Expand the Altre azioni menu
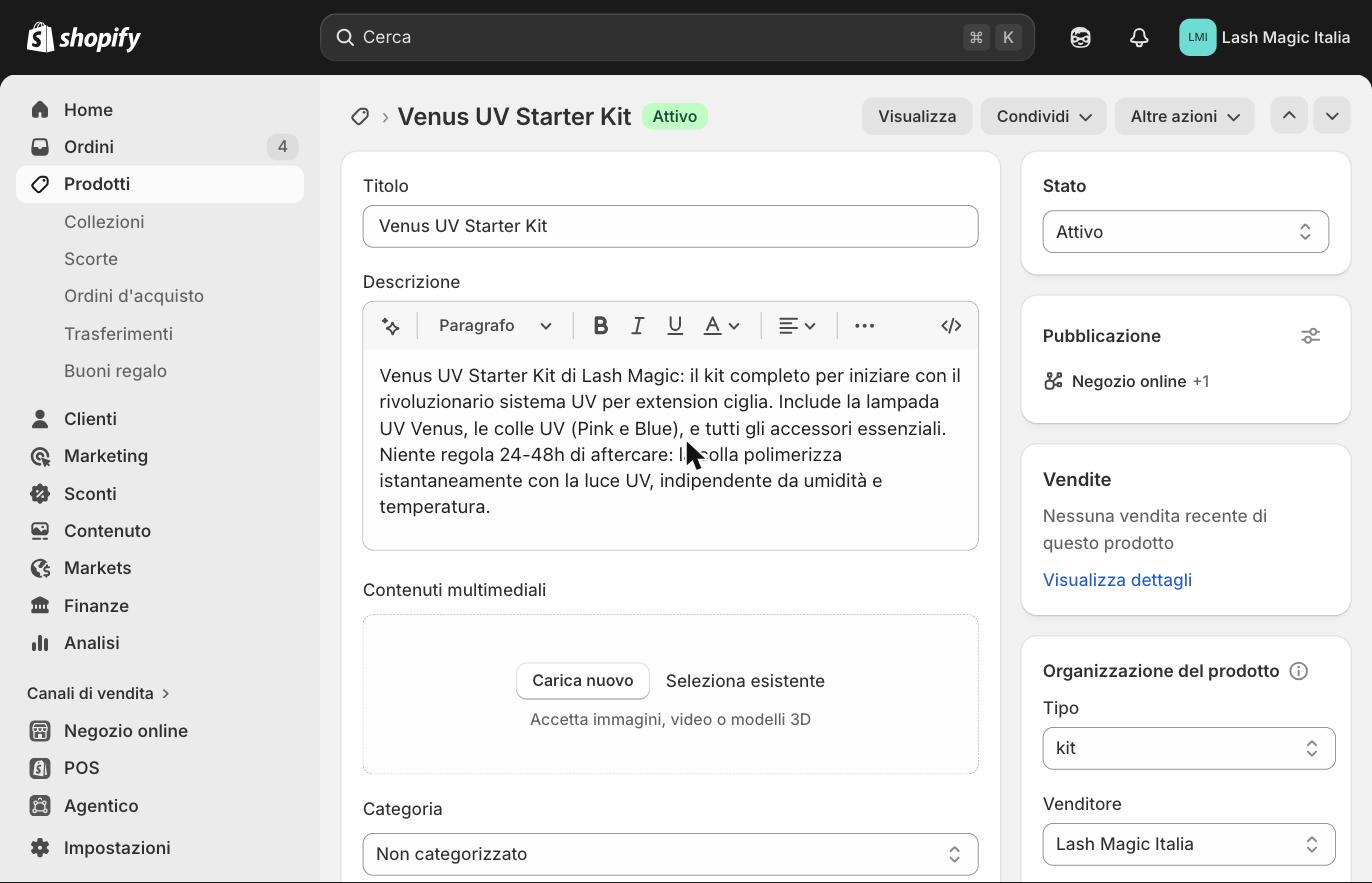This screenshot has width=1372, height=883. (x=1184, y=116)
